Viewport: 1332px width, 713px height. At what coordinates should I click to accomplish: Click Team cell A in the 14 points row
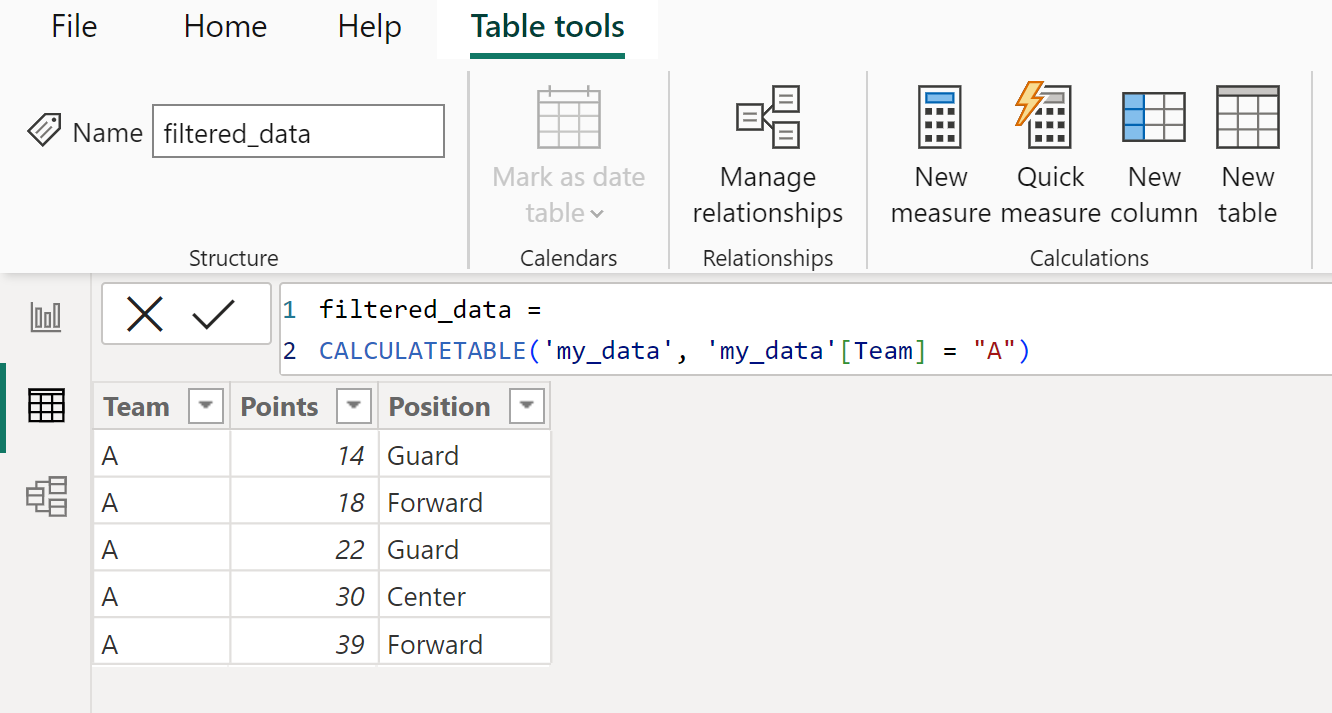[x=161, y=455]
